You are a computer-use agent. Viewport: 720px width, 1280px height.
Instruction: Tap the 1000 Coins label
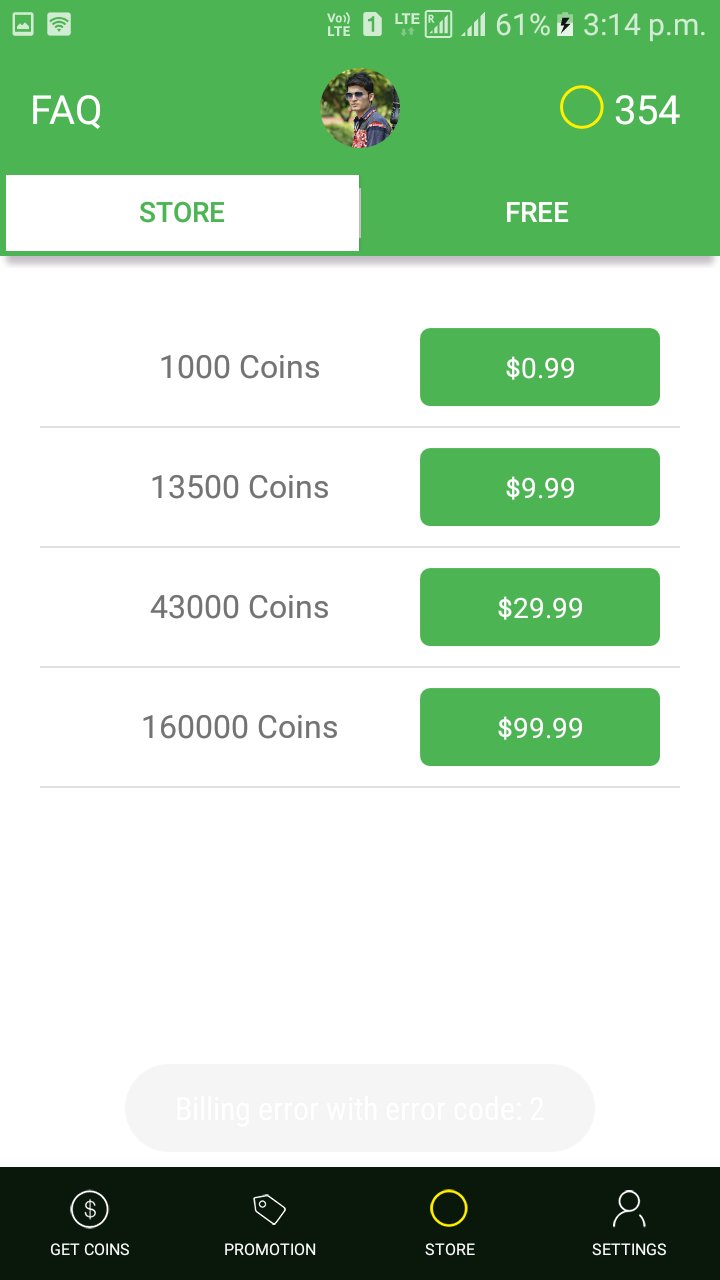[x=240, y=367]
